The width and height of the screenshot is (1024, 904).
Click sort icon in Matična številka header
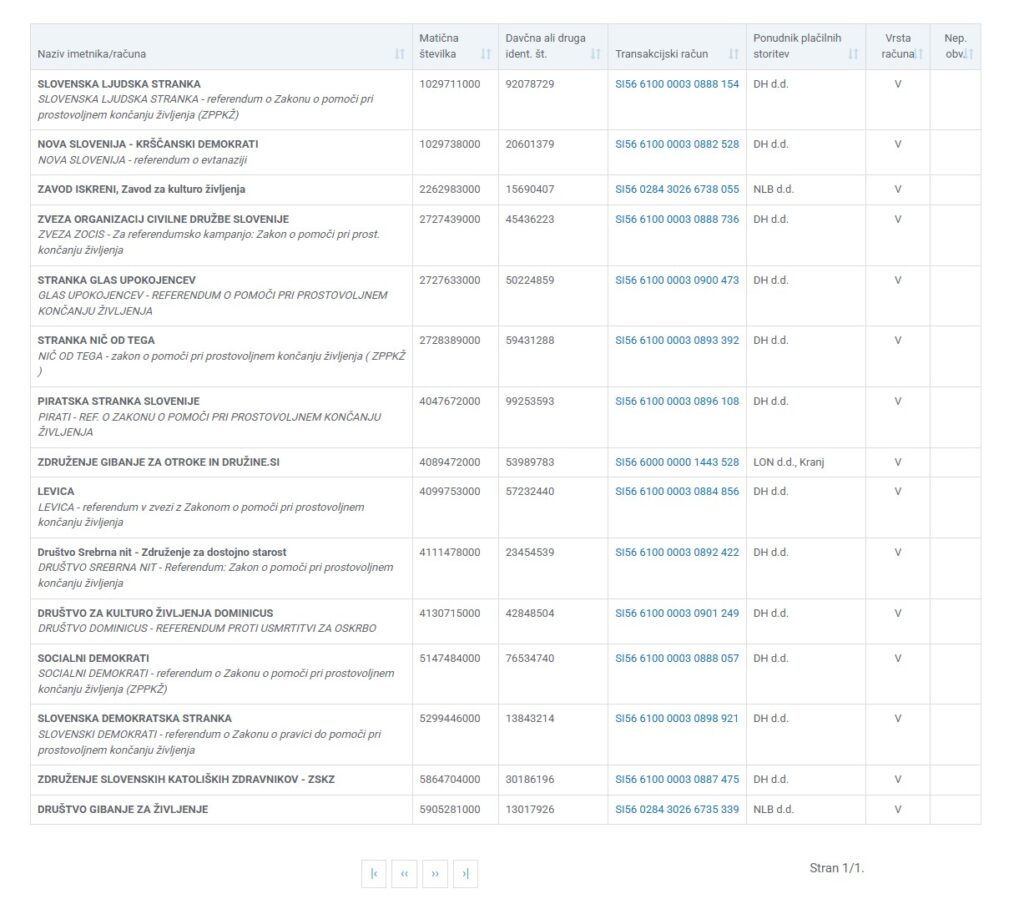point(486,54)
